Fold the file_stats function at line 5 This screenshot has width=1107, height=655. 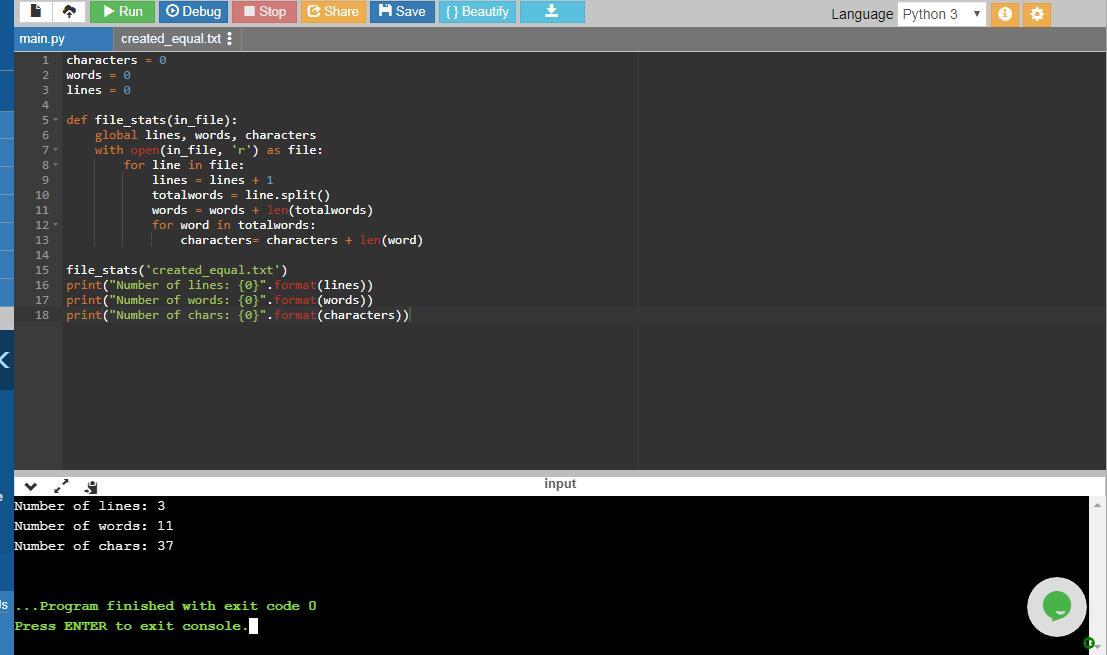(56, 120)
